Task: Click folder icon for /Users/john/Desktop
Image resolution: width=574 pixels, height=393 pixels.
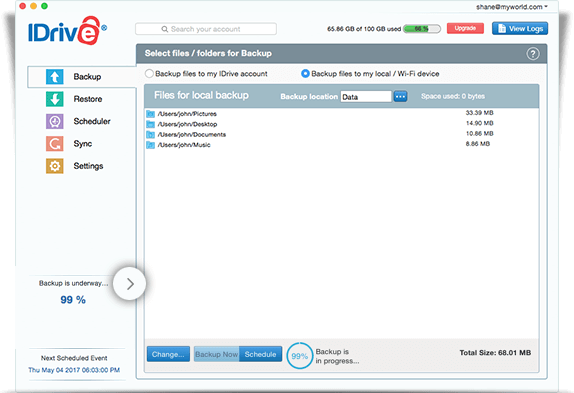Action: [x=150, y=124]
